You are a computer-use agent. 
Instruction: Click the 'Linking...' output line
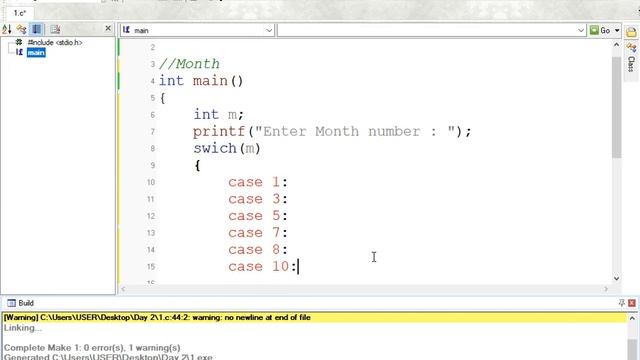pos(23,328)
